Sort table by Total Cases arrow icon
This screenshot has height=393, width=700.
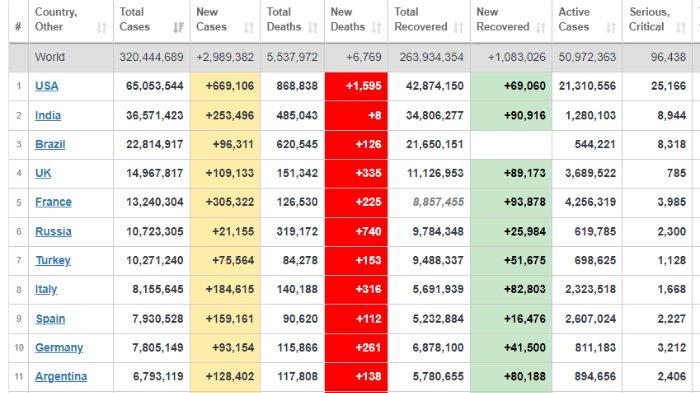tap(179, 28)
